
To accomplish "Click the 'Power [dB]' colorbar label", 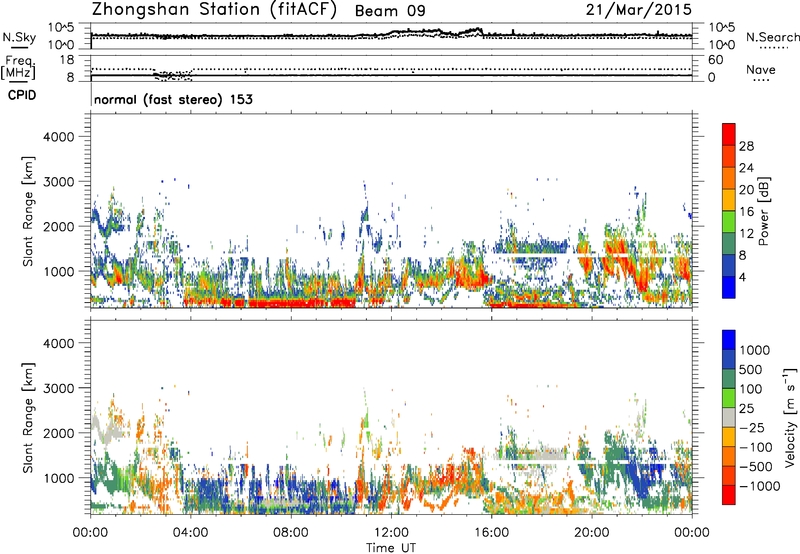I will coord(763,211).
